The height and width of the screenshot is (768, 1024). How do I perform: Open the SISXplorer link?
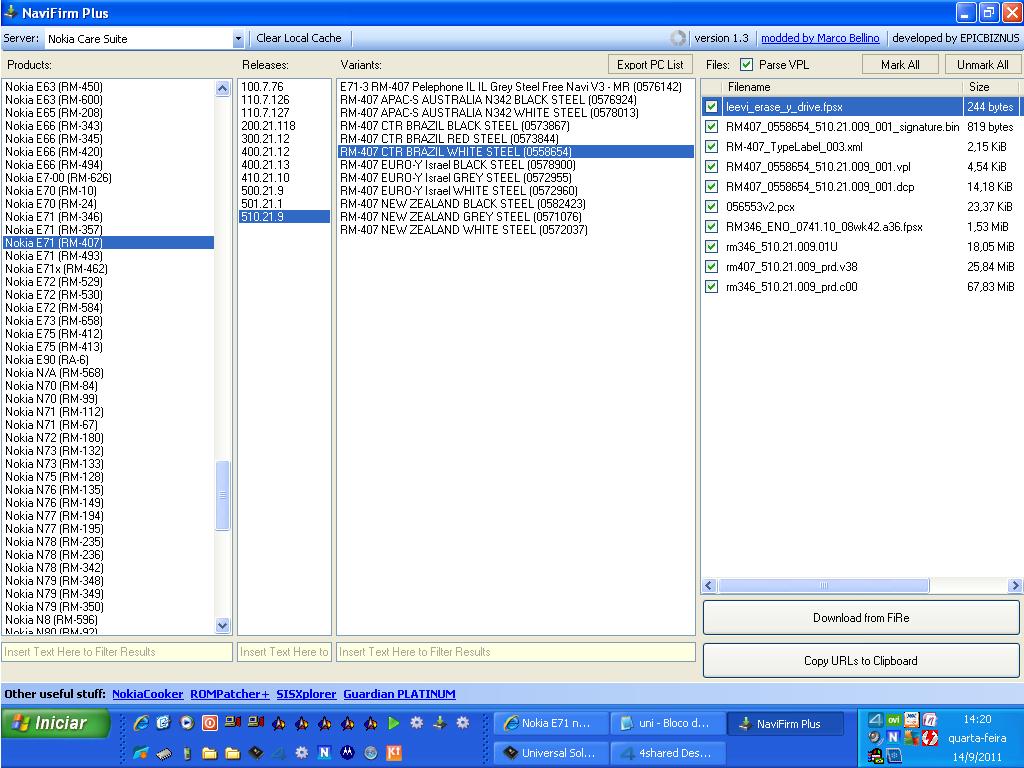[x=306, y=694]
